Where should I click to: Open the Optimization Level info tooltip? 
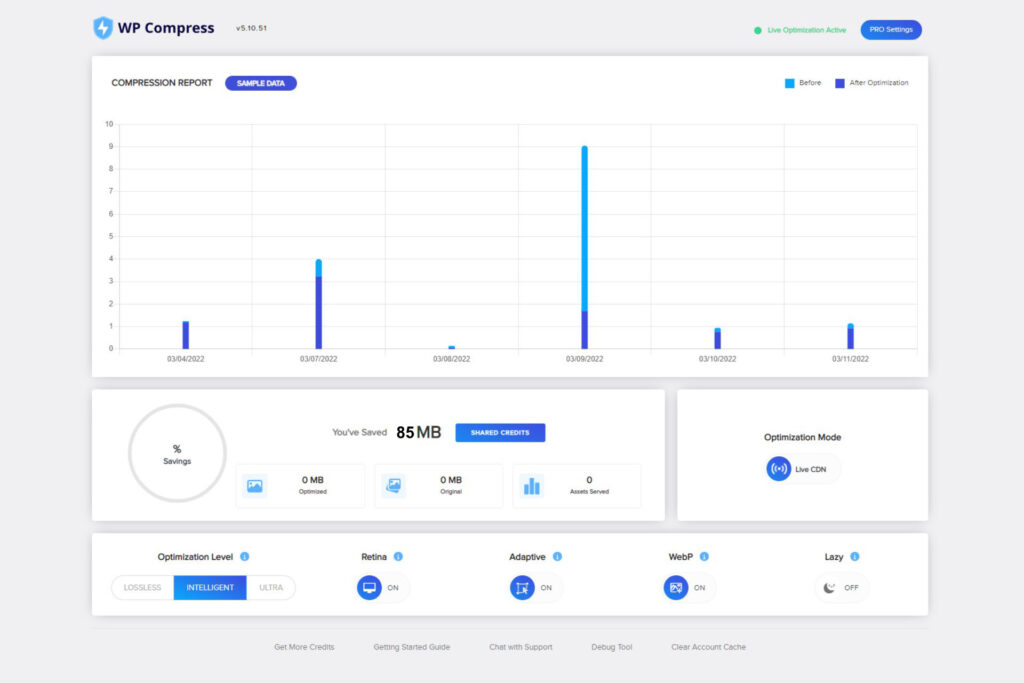click(245, 556)
